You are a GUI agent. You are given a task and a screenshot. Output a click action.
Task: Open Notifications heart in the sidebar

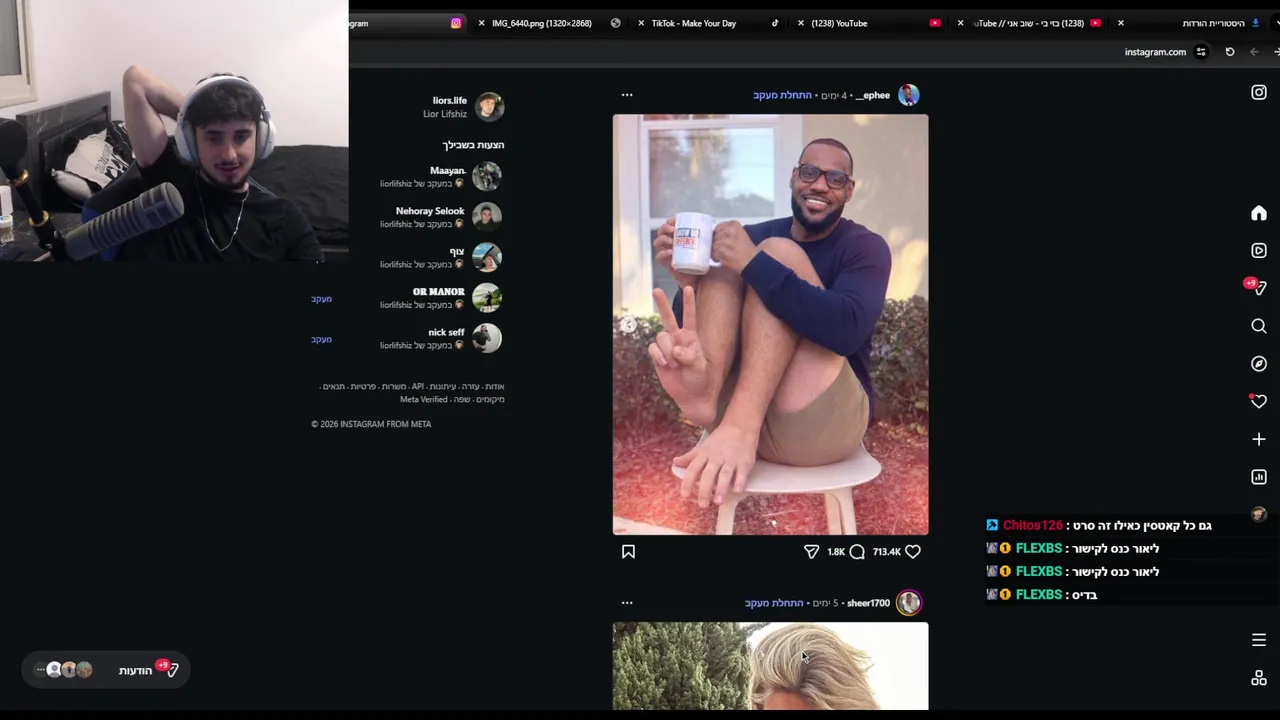pyautogui.click(x=1258, y=401)
